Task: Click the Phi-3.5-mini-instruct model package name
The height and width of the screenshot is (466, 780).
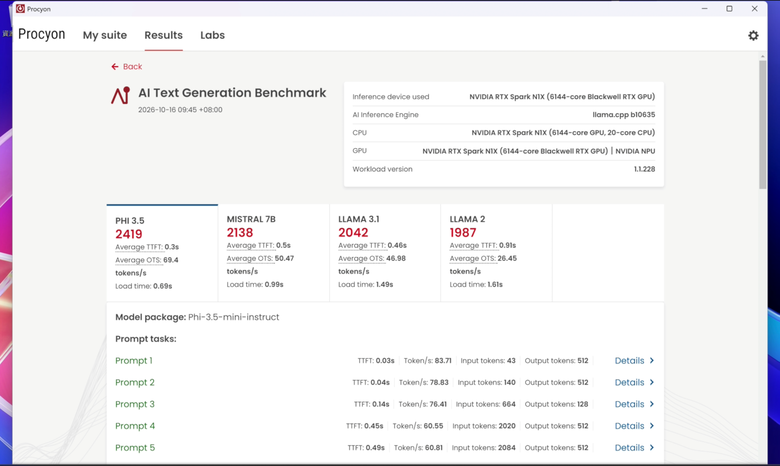Action: click(233, 317)
